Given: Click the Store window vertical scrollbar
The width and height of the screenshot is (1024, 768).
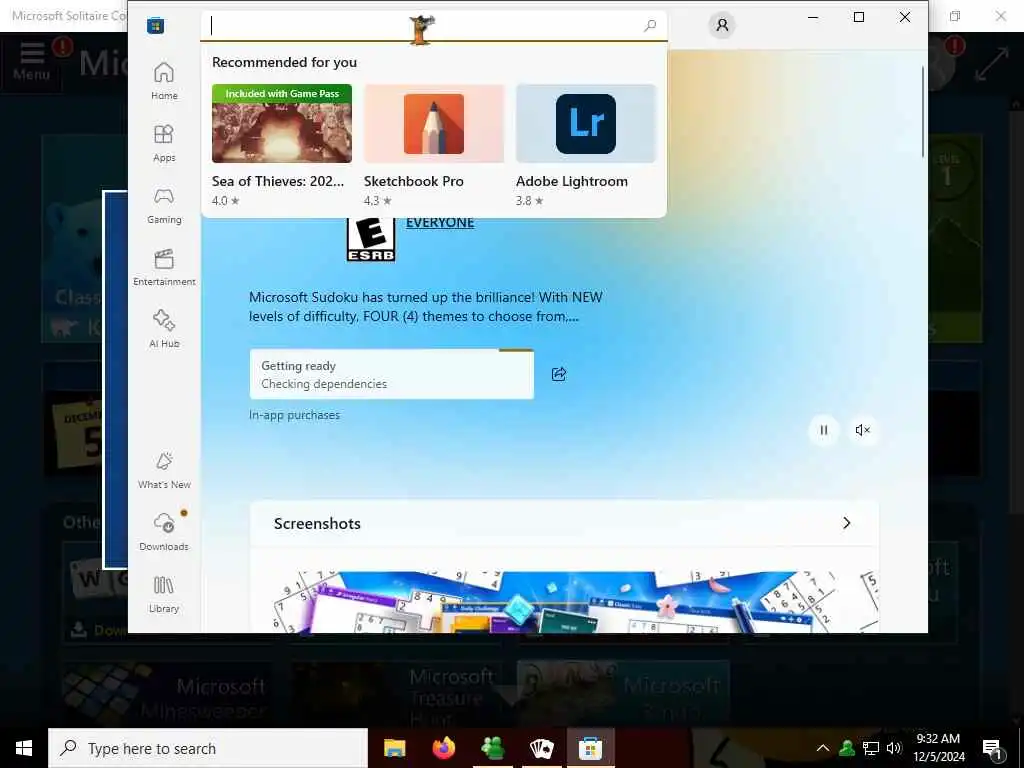Looking at the screenshot, I should coord(923,111).
